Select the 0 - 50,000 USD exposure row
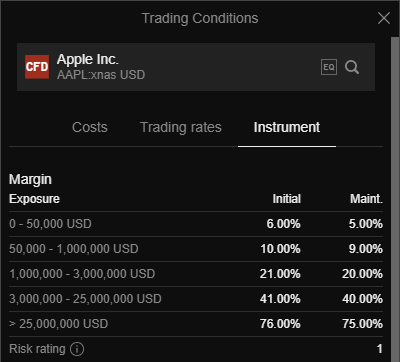This screenshot has width=400, height=362. click(196, 224)
